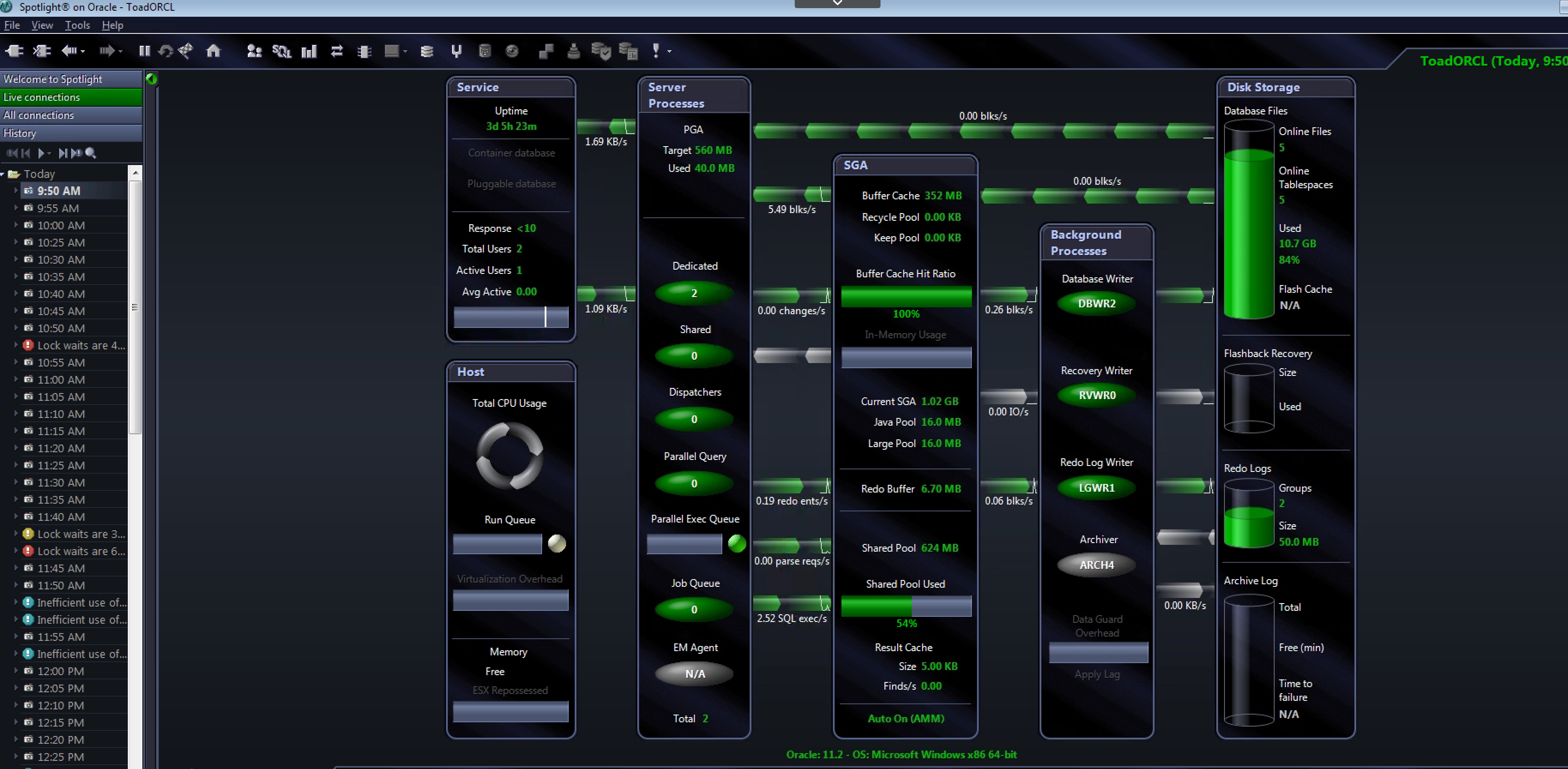This screenshot has width=1568, height=769.
Task: Open the Tools menu
Action: tap(77, 25)
